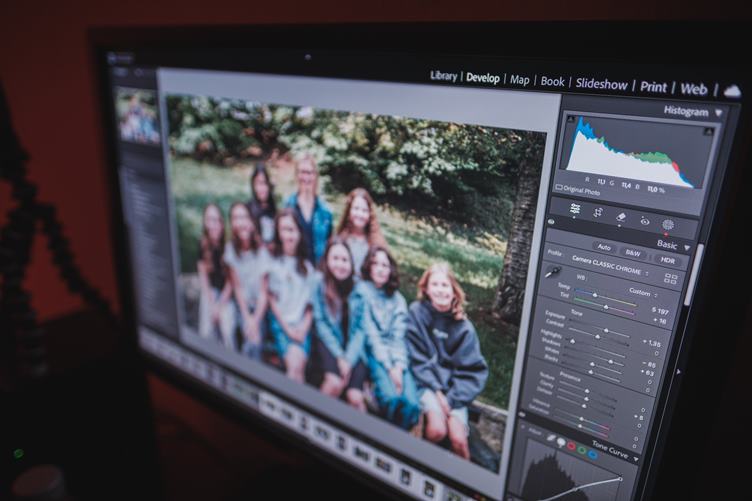Click the Histogram panel title
The image size is (752, 501).
click(686, 111)
